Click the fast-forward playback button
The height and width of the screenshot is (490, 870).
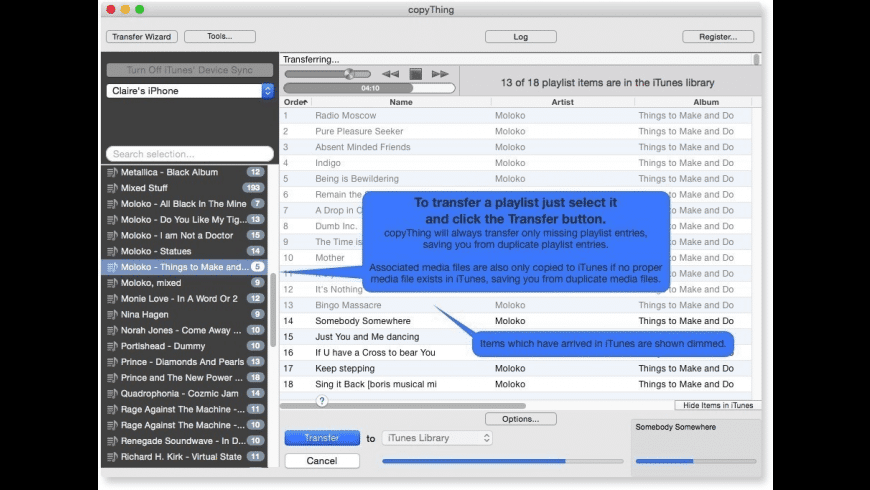(440, 74)
